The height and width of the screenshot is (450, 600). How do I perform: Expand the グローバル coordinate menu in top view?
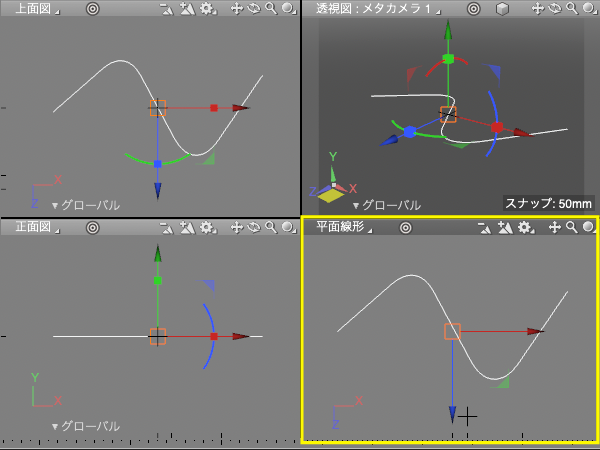pyautogui.click(x=85, y=205)
